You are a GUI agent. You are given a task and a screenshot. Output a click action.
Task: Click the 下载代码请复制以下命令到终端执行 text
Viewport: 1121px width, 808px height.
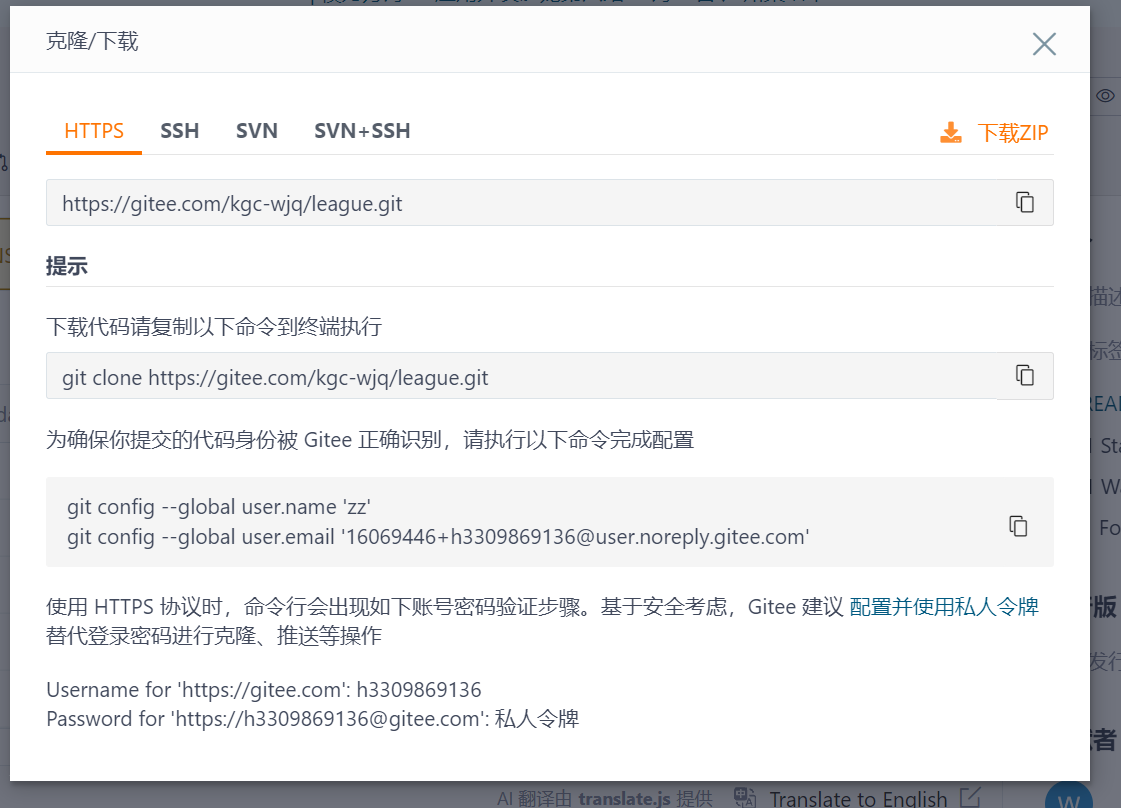click(x=214, y=327)
